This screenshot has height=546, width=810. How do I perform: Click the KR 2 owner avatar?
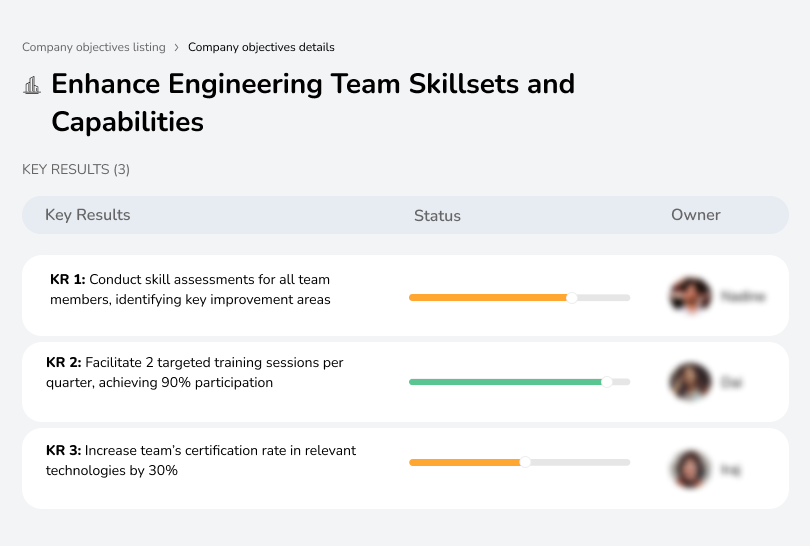click(x=689, y=382)
